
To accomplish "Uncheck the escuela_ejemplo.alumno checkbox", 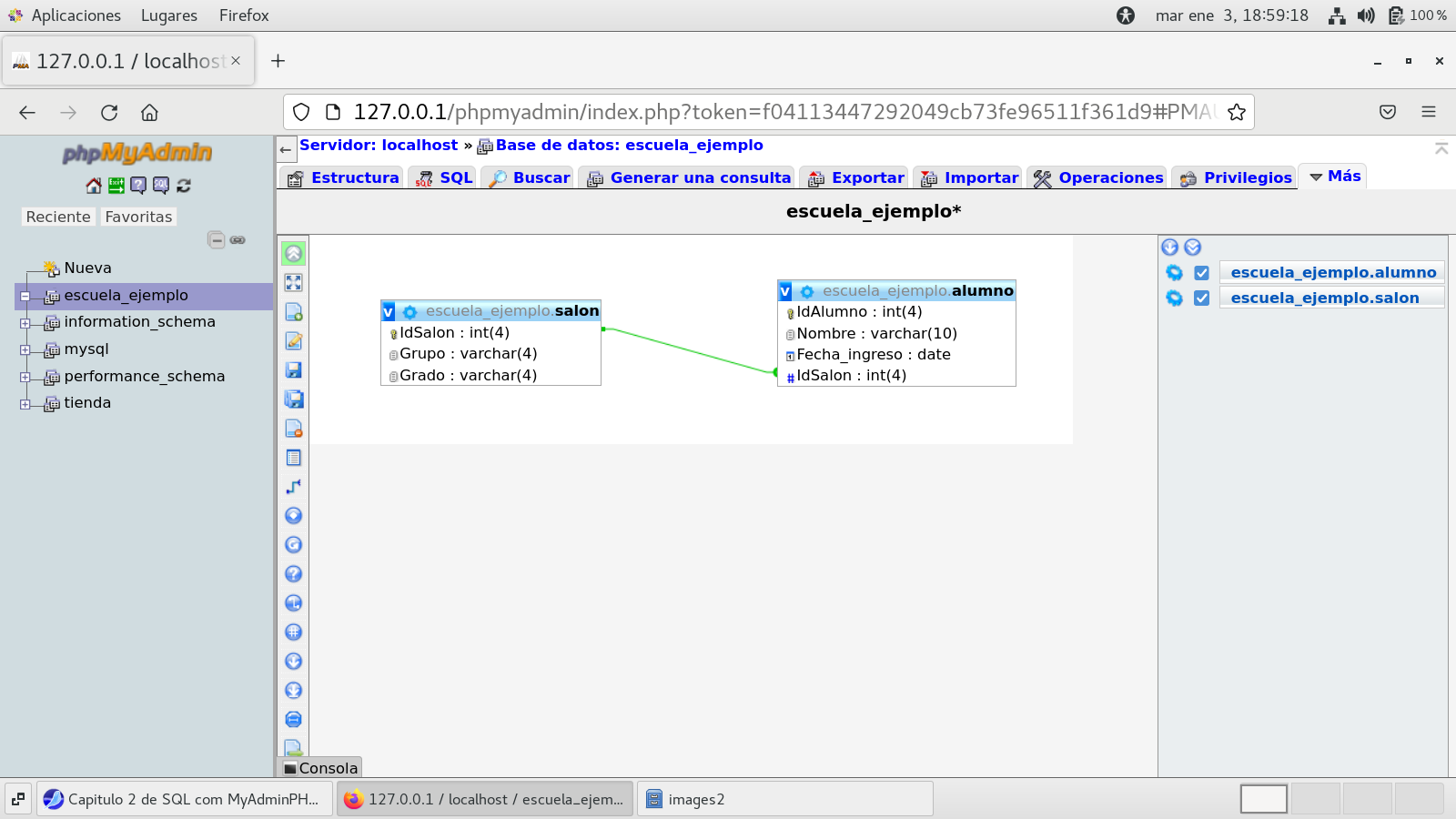I will pos(1201,273).
